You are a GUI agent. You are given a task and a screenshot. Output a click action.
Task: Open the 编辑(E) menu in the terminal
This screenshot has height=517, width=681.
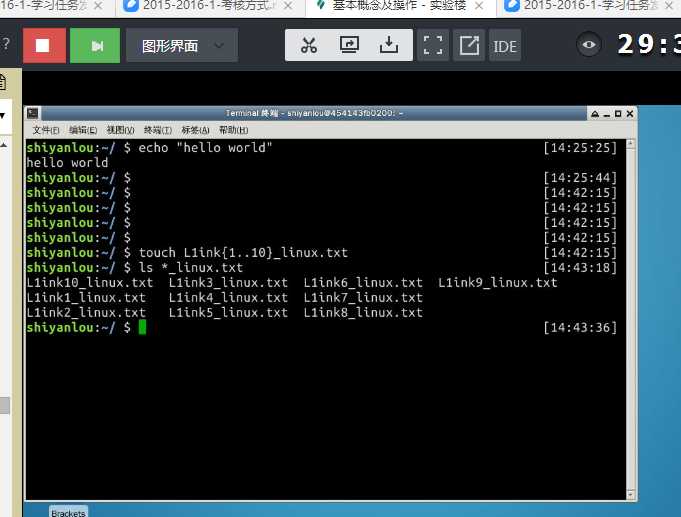pos(83,130)
